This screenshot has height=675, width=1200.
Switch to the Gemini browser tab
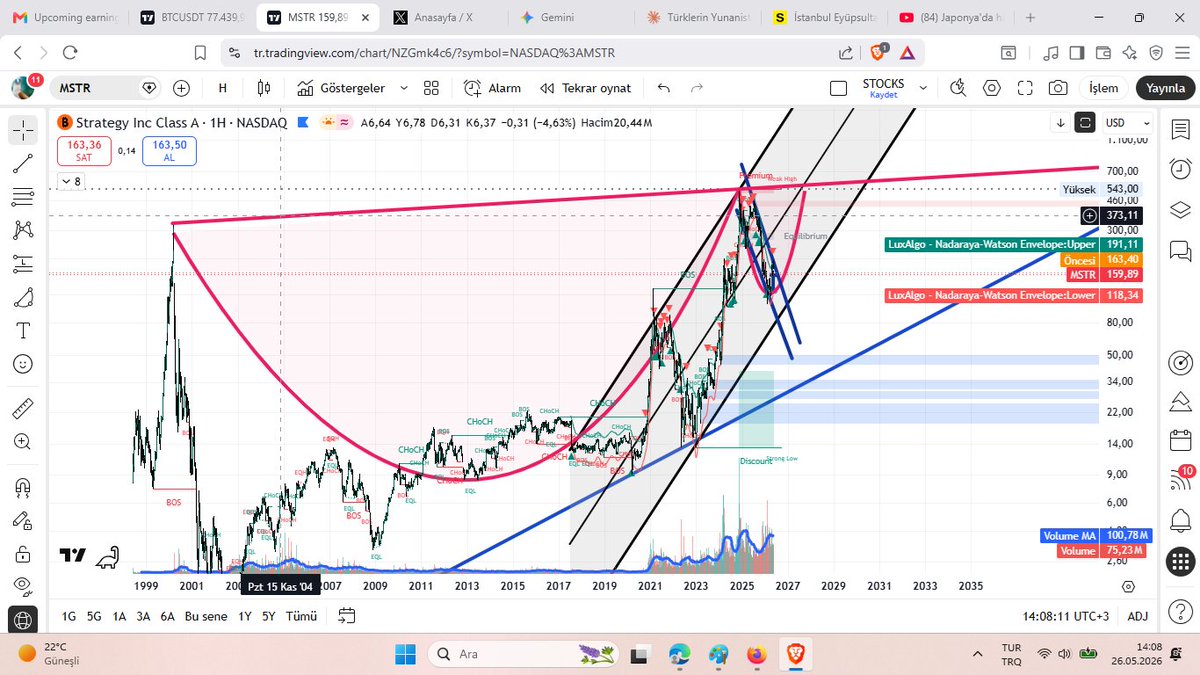click(x=569, y=18)
